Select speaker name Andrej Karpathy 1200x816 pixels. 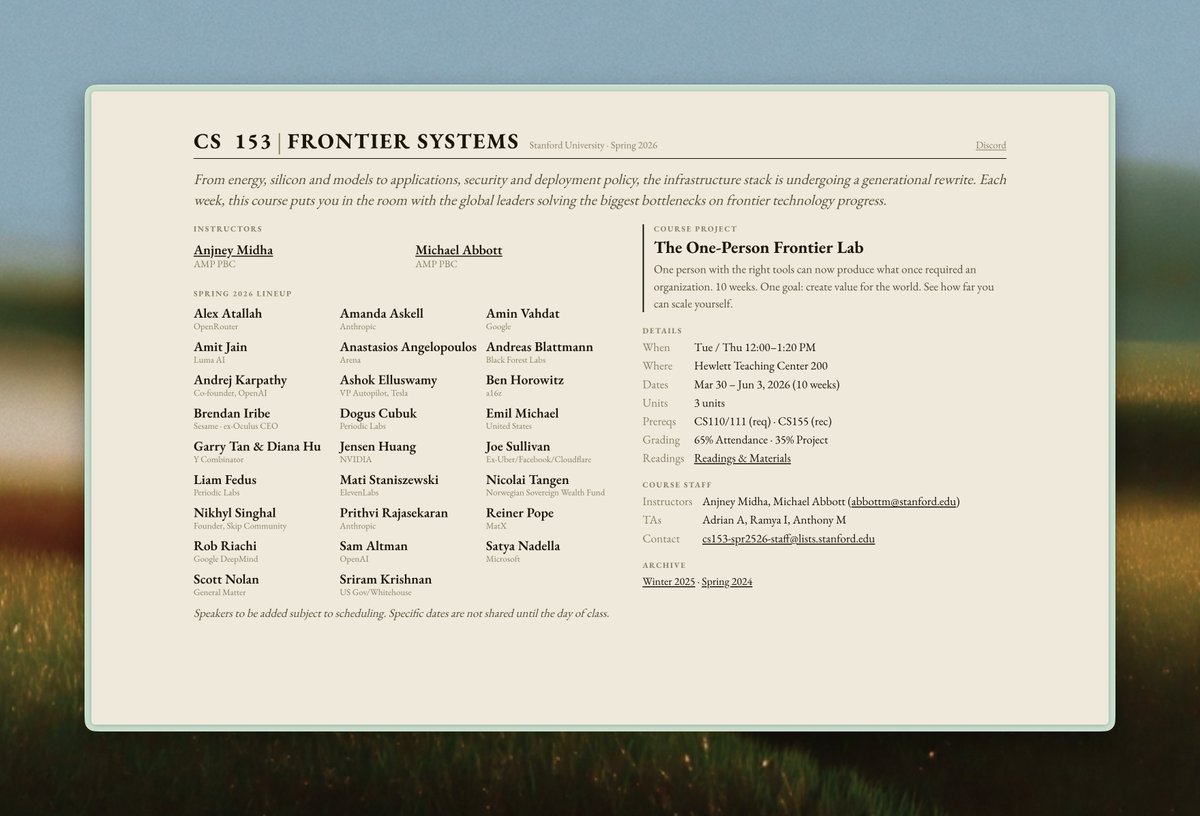coord(240,379)
